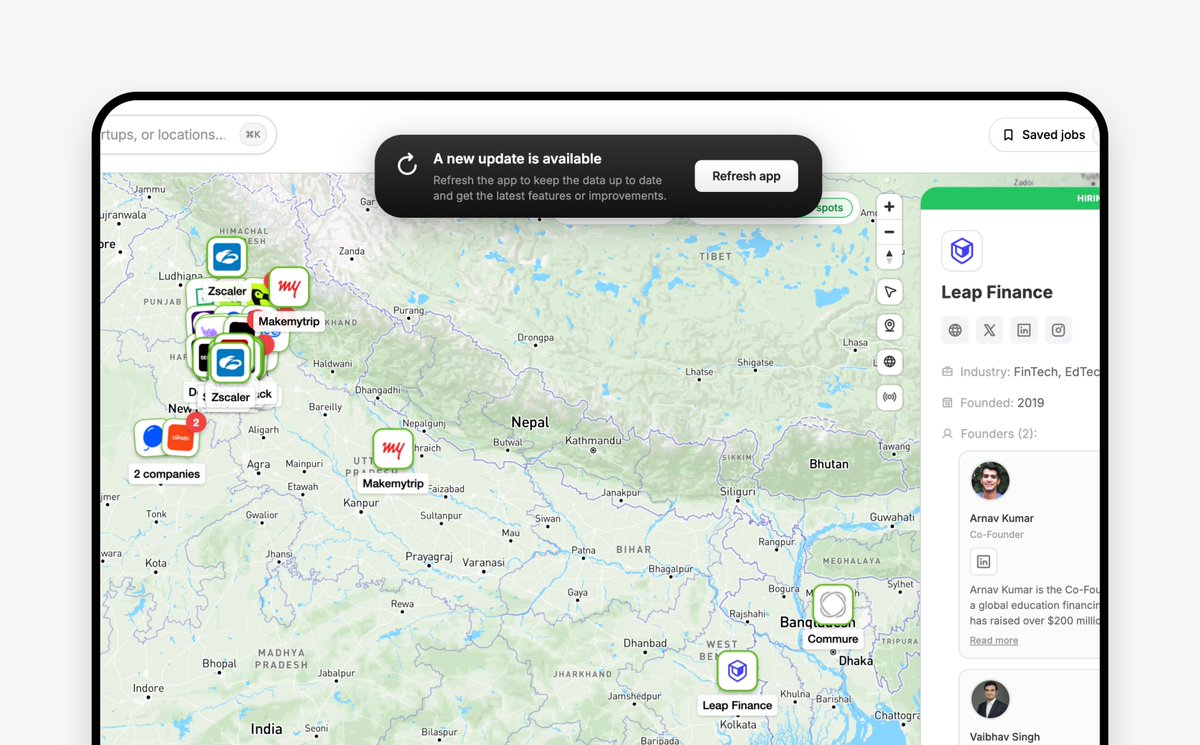Click the Kathmandu city label
The image size is (1200, 745).
[x=593, y=440]
